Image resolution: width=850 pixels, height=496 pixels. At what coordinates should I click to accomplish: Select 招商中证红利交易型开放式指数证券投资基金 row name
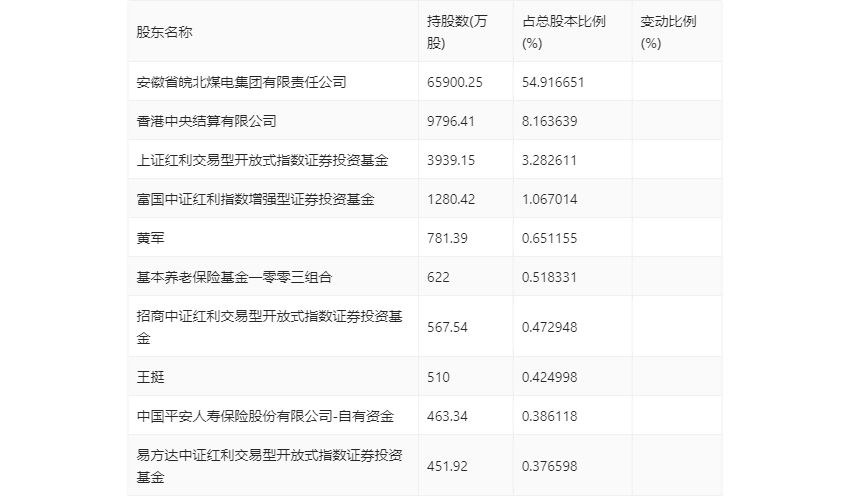269,327
